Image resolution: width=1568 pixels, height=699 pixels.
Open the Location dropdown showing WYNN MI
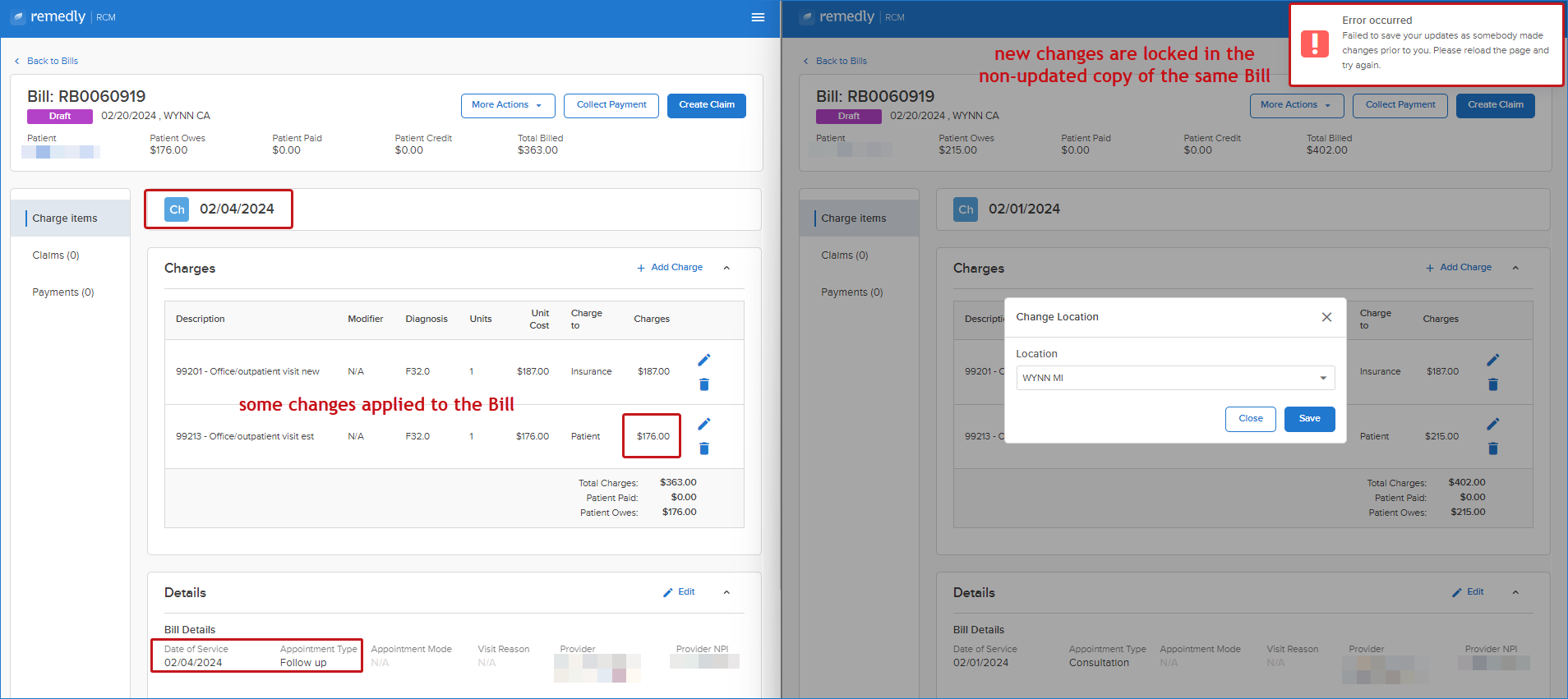tap(1175, 378)
